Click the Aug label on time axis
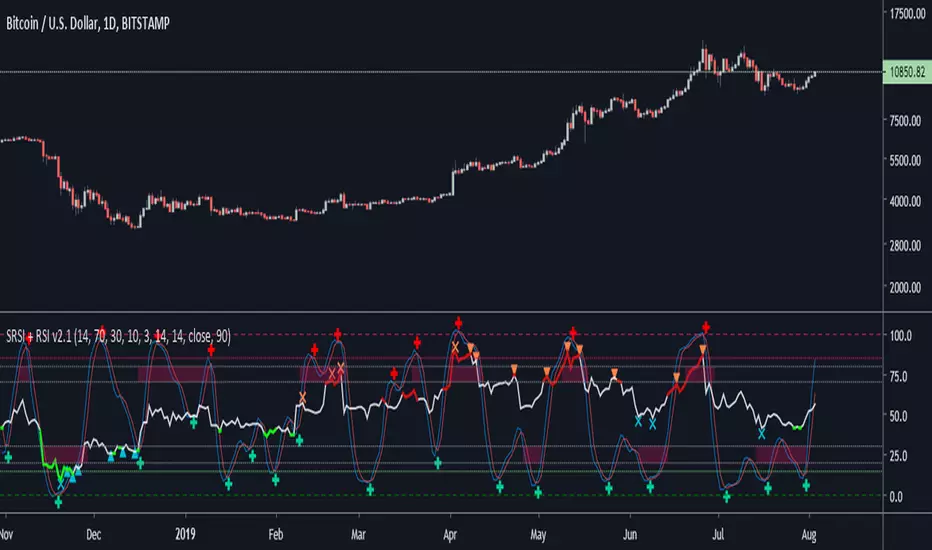The width and height of the screenshot is (932, 550). click(x=808, y=535)
